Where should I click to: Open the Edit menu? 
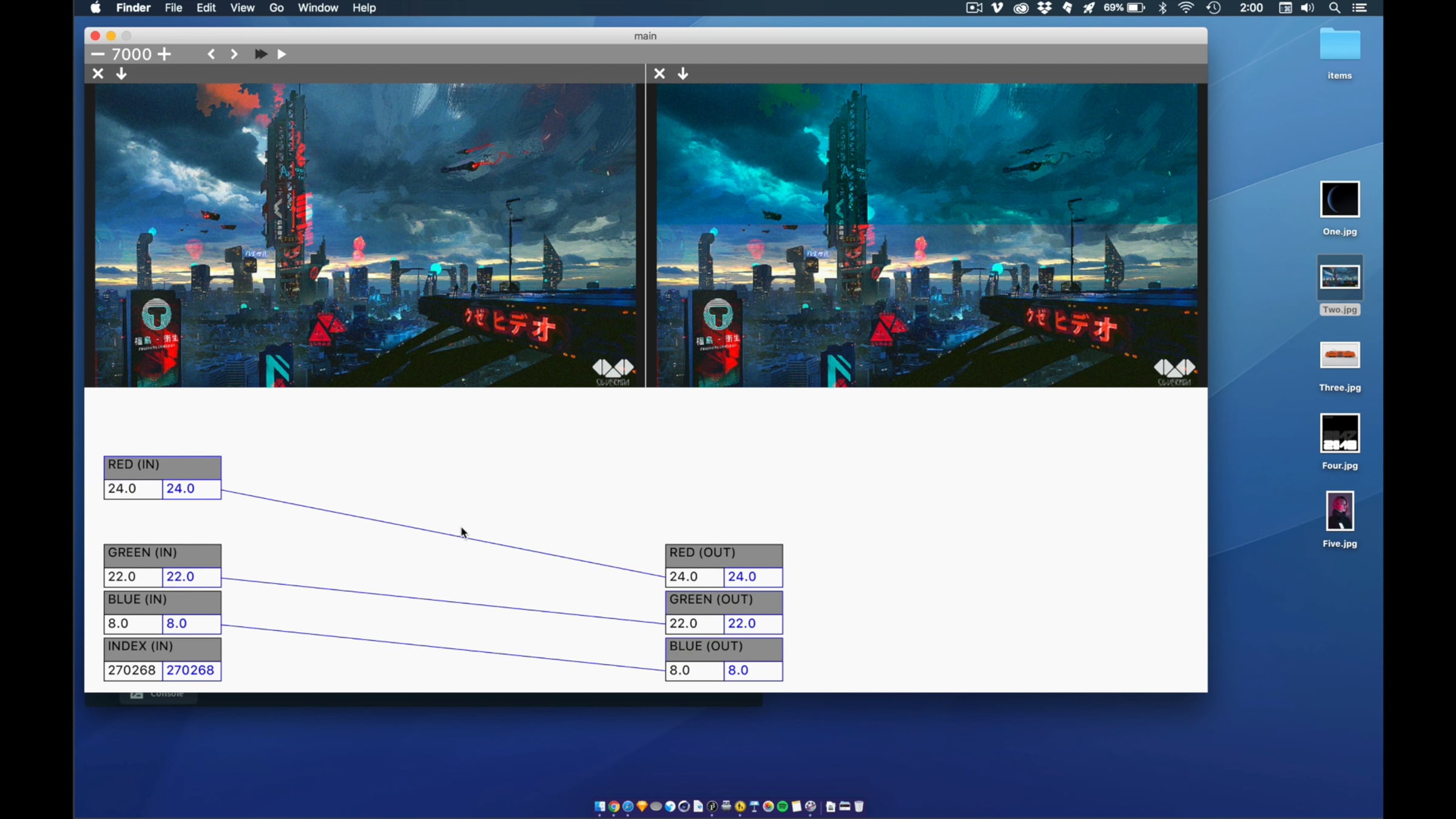[x=206, y=8]
